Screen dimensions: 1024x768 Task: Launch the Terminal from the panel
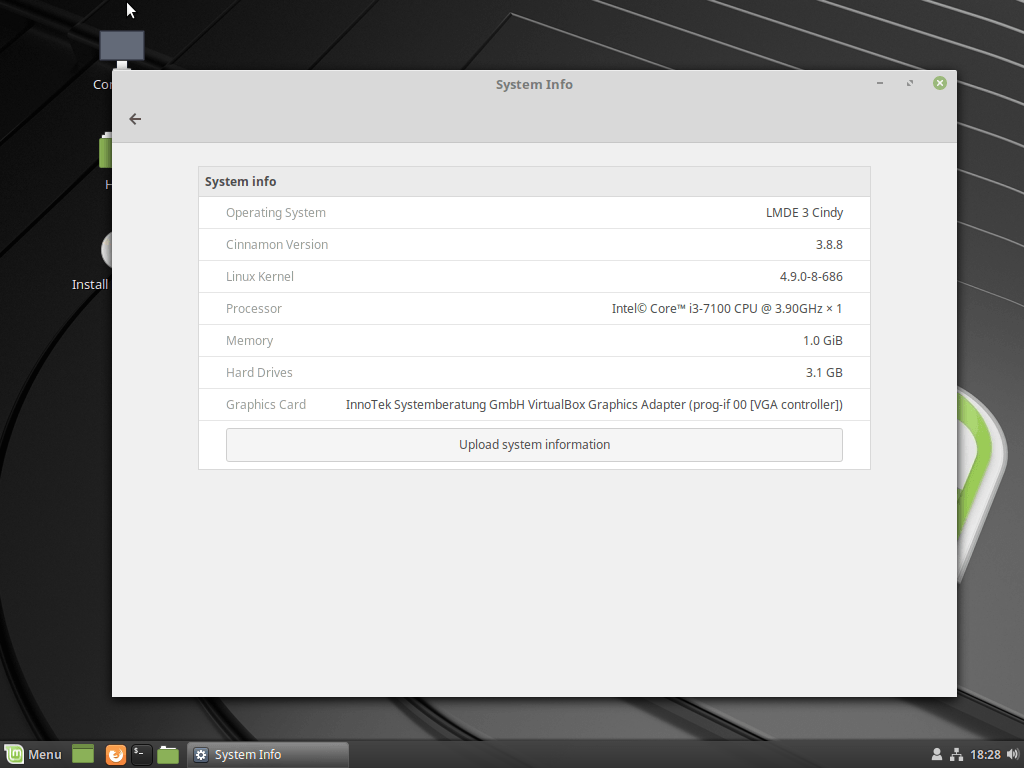pos(142,754)
